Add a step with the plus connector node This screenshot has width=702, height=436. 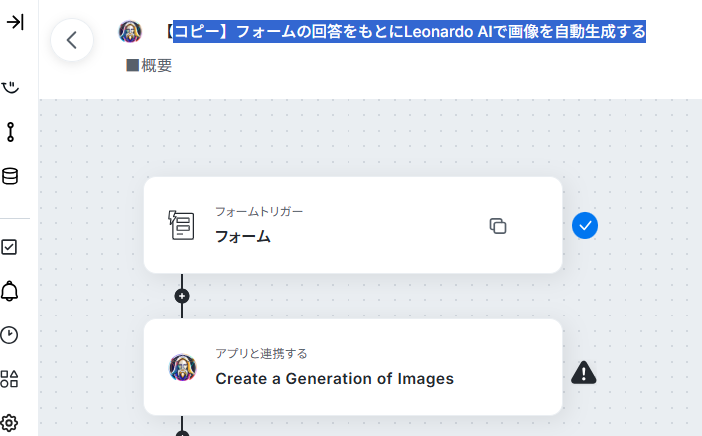pyautogui.click(x=182, y=296)
